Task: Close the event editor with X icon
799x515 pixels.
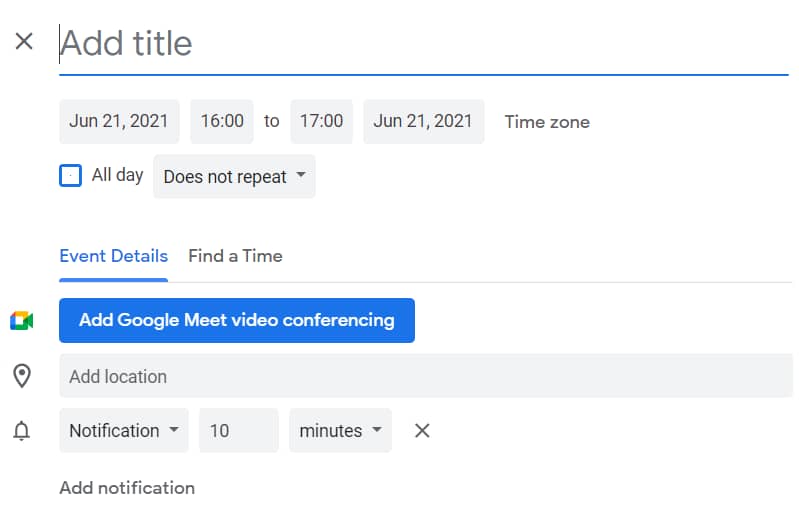Action: tap(24, 41)
